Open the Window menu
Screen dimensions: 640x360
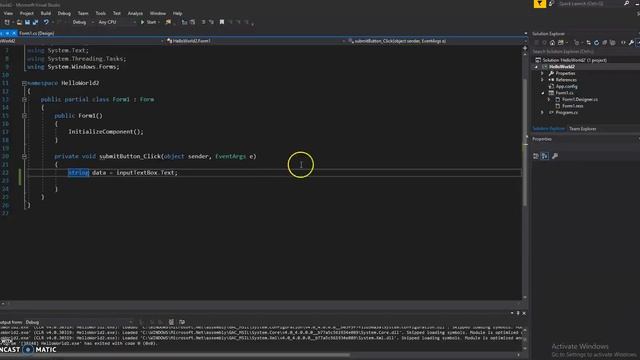click(158, 13)
